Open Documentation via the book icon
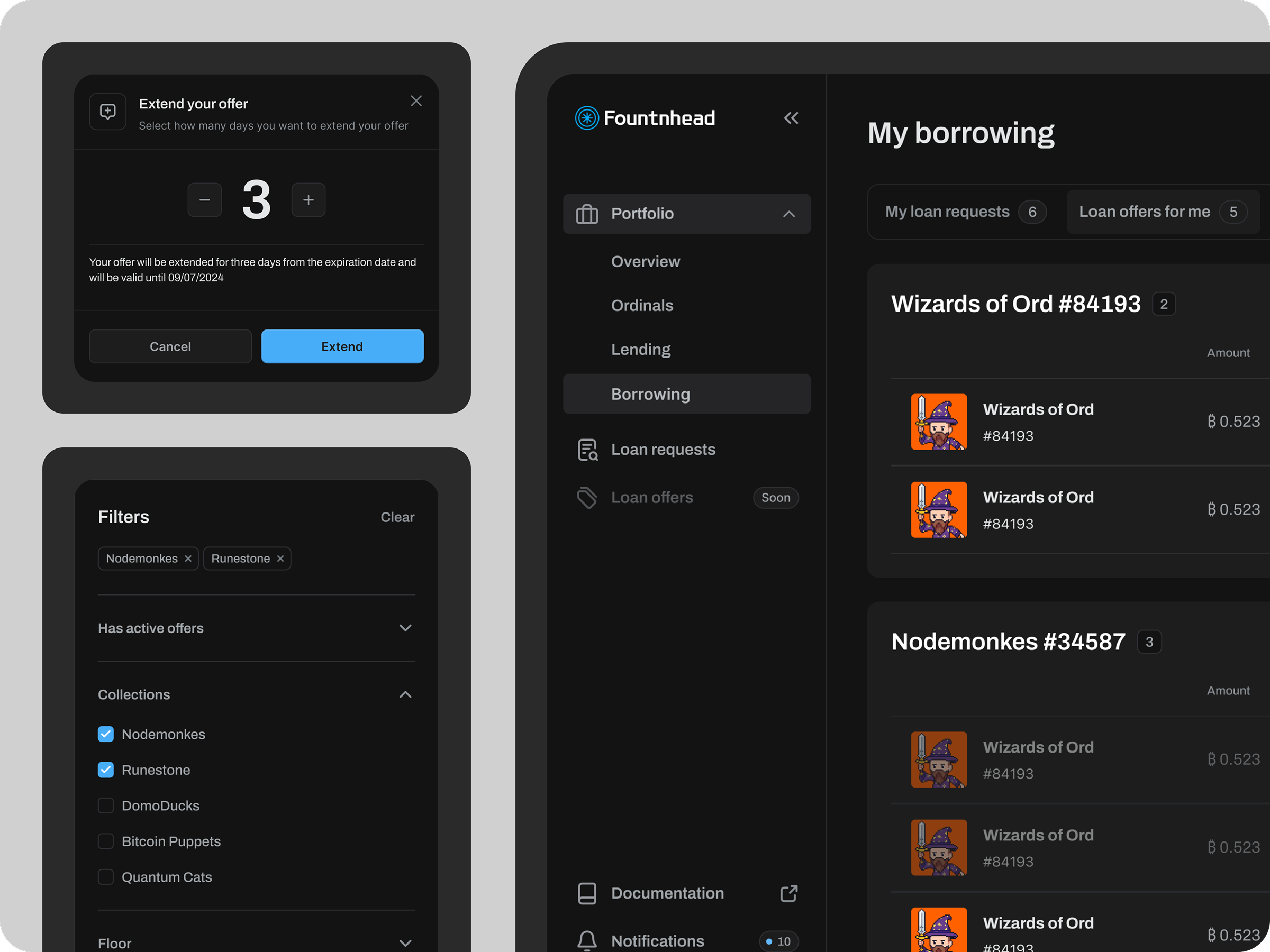 587,893
